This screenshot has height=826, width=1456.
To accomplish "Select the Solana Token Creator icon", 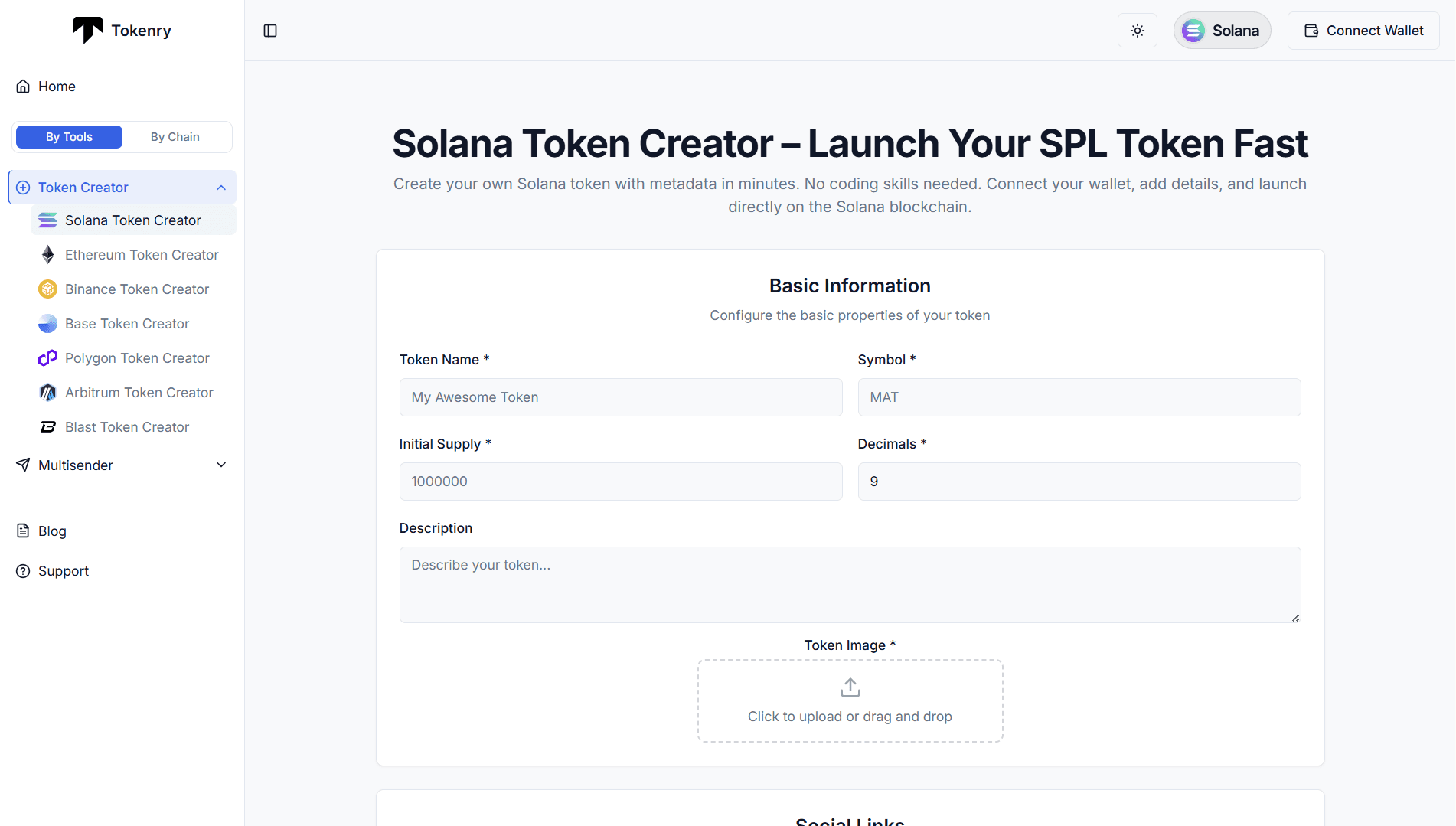I will tap(47, 220).
